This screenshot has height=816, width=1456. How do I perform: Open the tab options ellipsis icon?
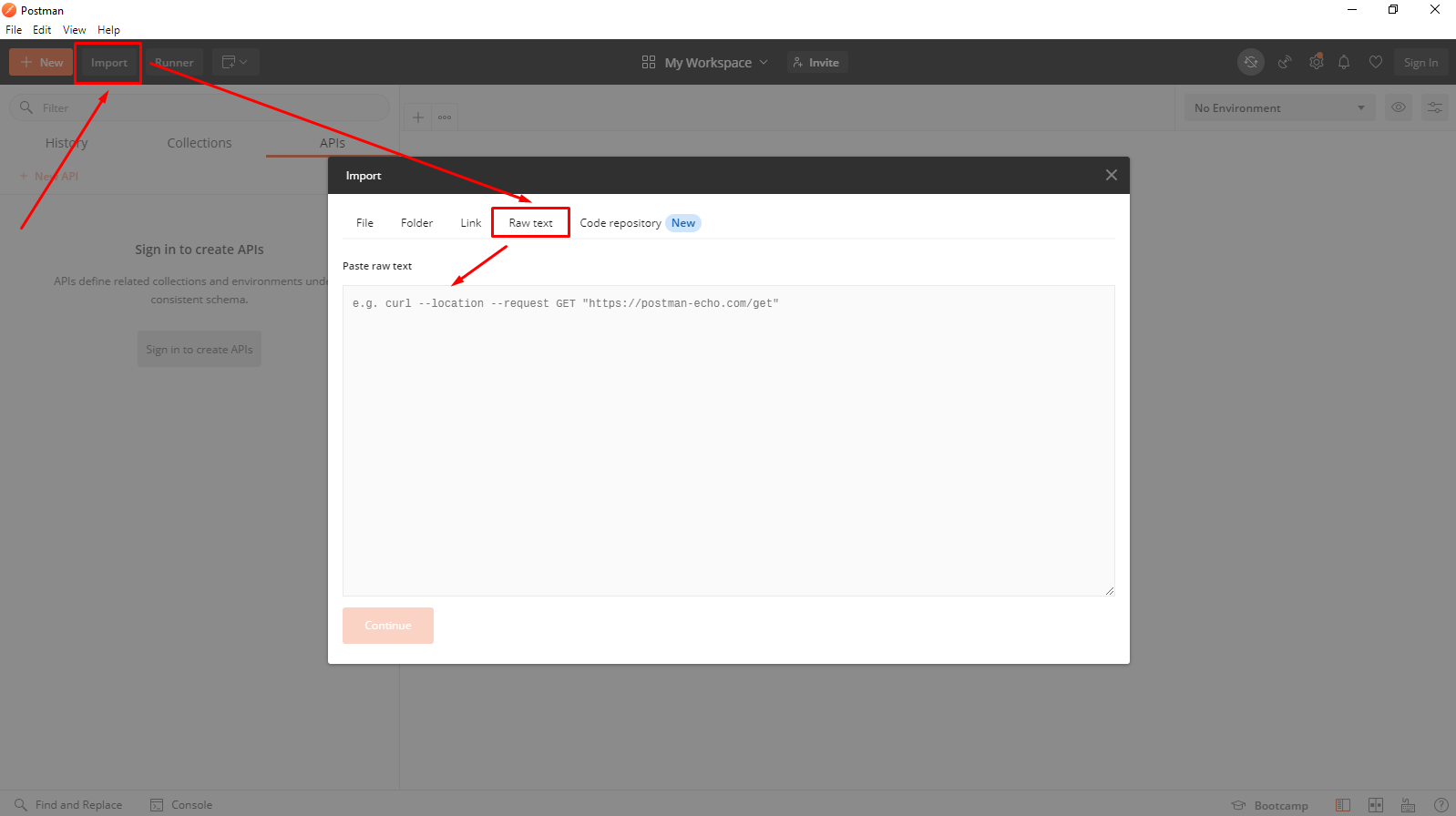[445, 117]
